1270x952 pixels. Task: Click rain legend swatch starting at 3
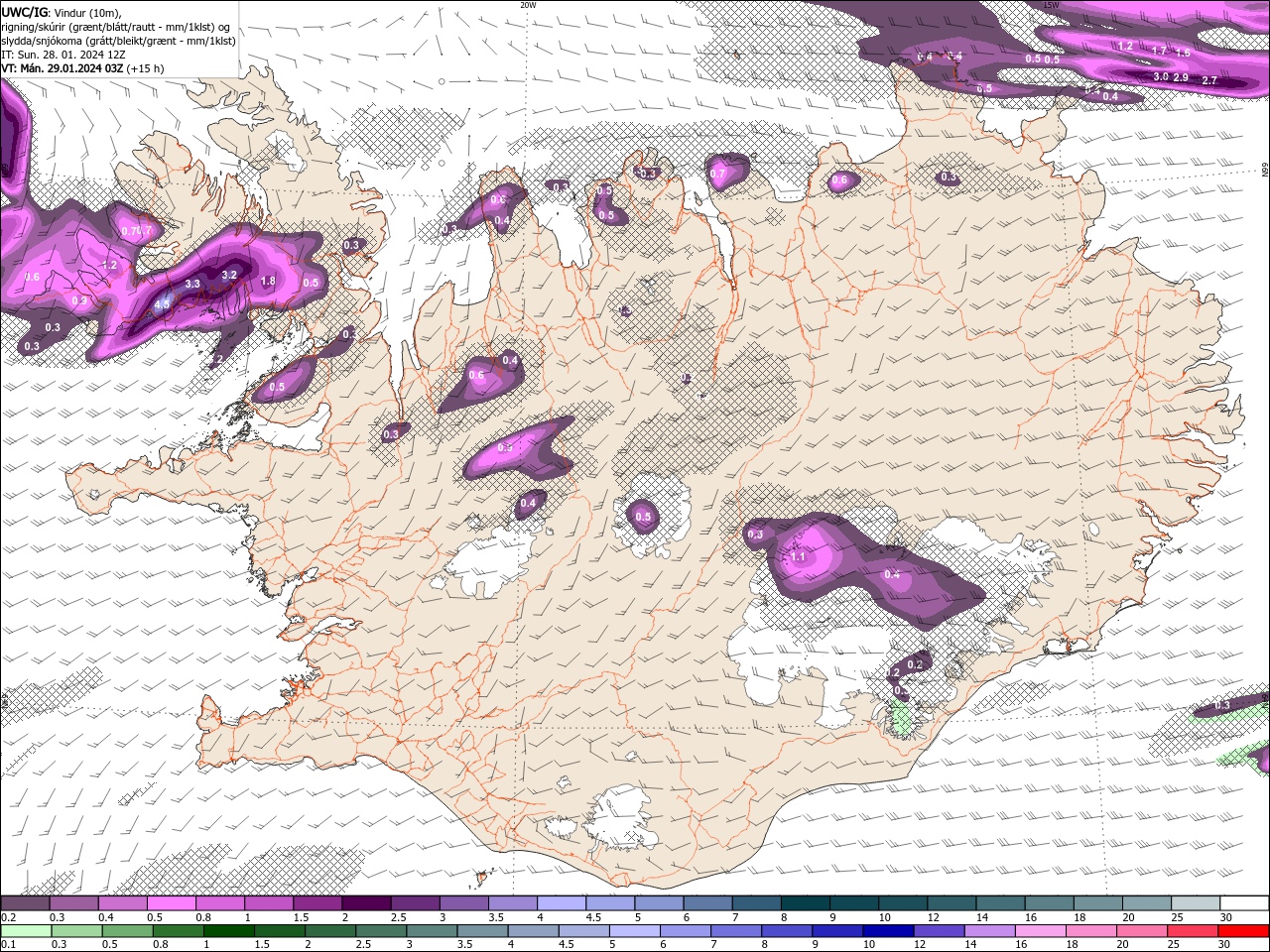432,931
